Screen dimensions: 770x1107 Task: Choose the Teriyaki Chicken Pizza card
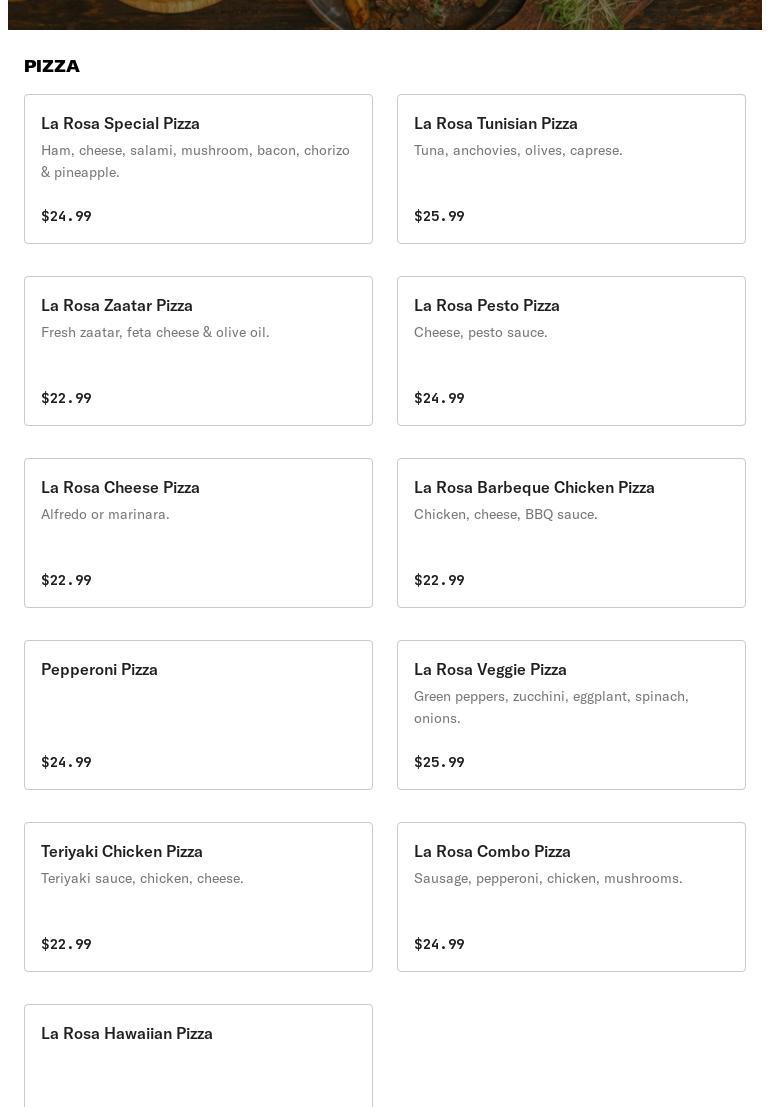(198, 897)
